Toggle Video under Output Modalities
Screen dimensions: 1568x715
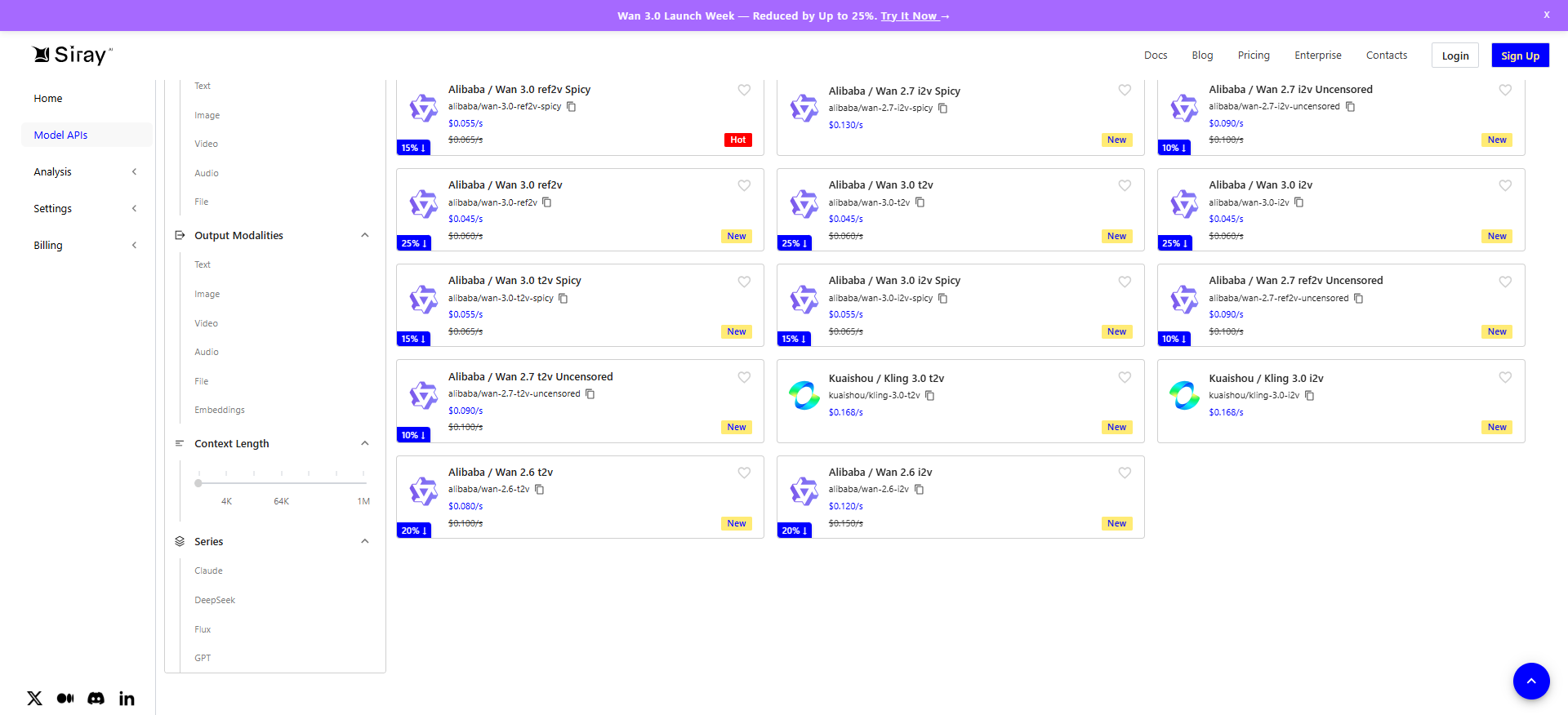click(x=206, y=323)
